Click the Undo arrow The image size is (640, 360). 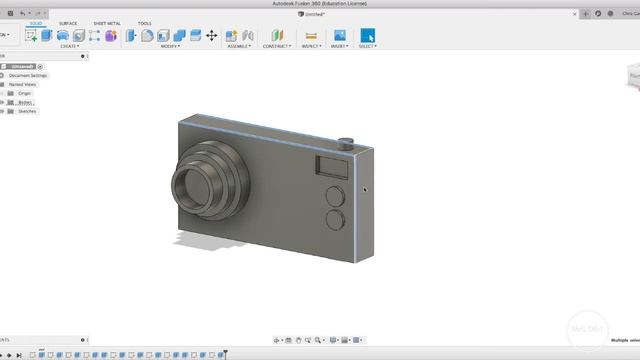coord(22,13)
